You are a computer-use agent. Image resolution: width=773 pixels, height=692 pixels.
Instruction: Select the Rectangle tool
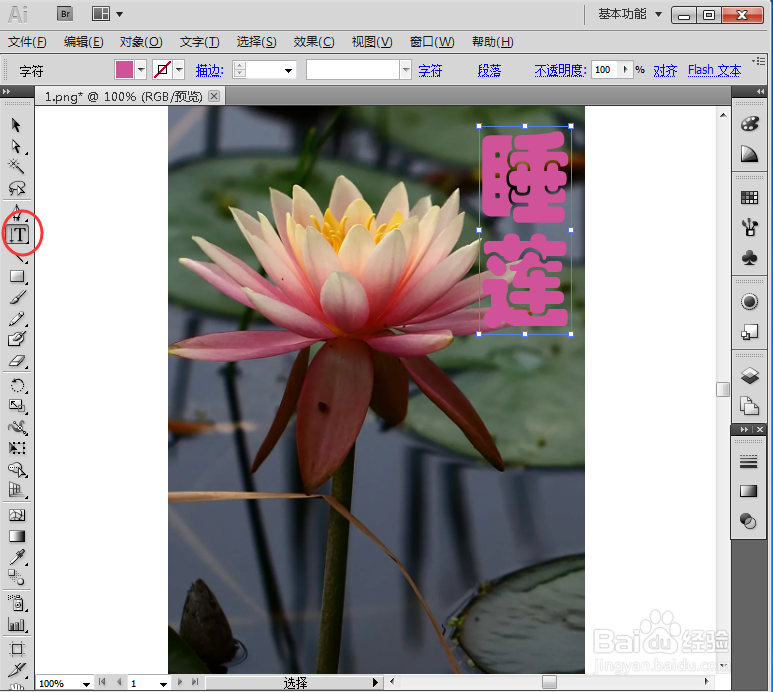click(17, 276)
